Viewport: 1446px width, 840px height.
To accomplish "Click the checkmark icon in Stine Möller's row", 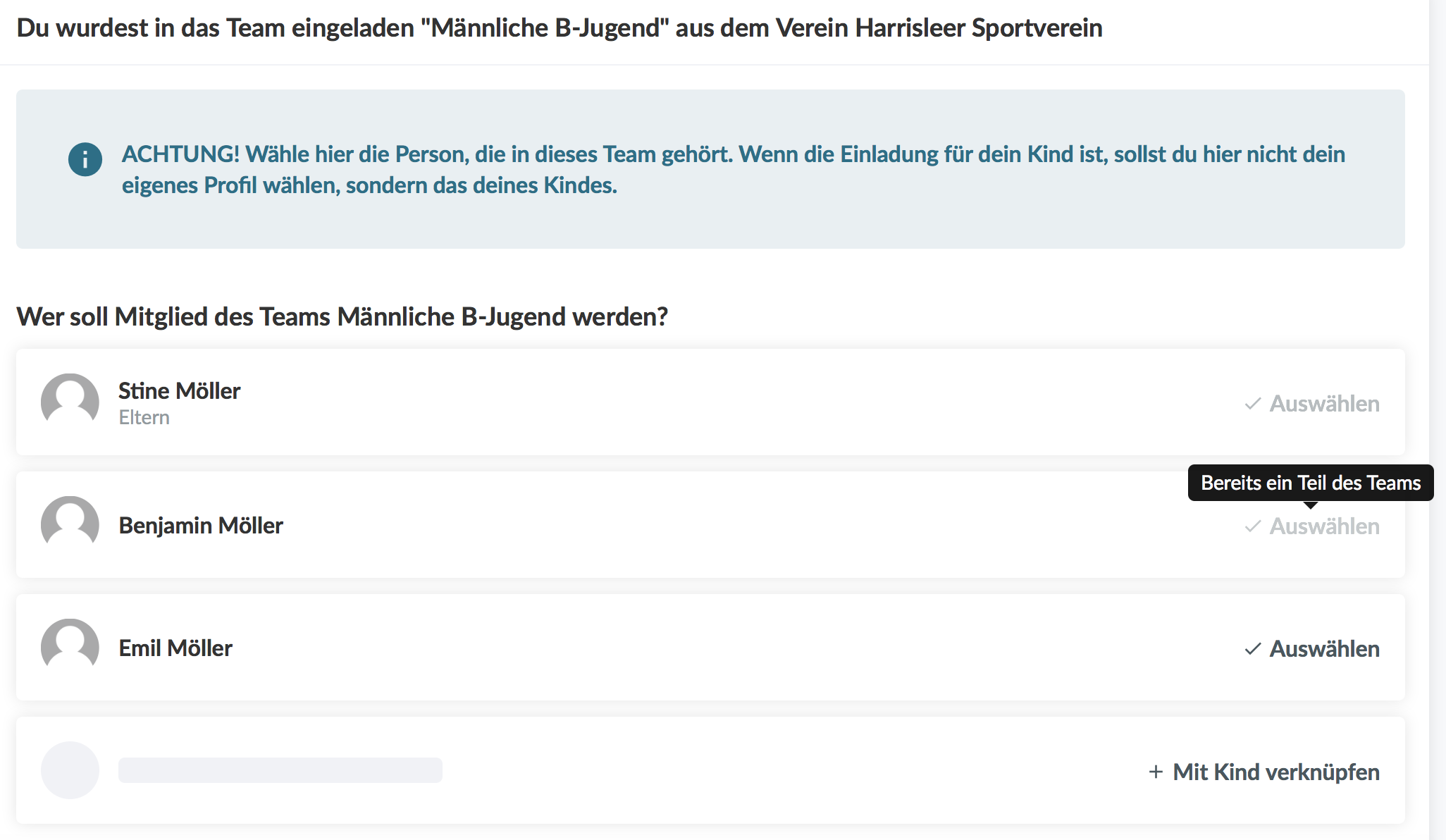I will pos(1252,404).
